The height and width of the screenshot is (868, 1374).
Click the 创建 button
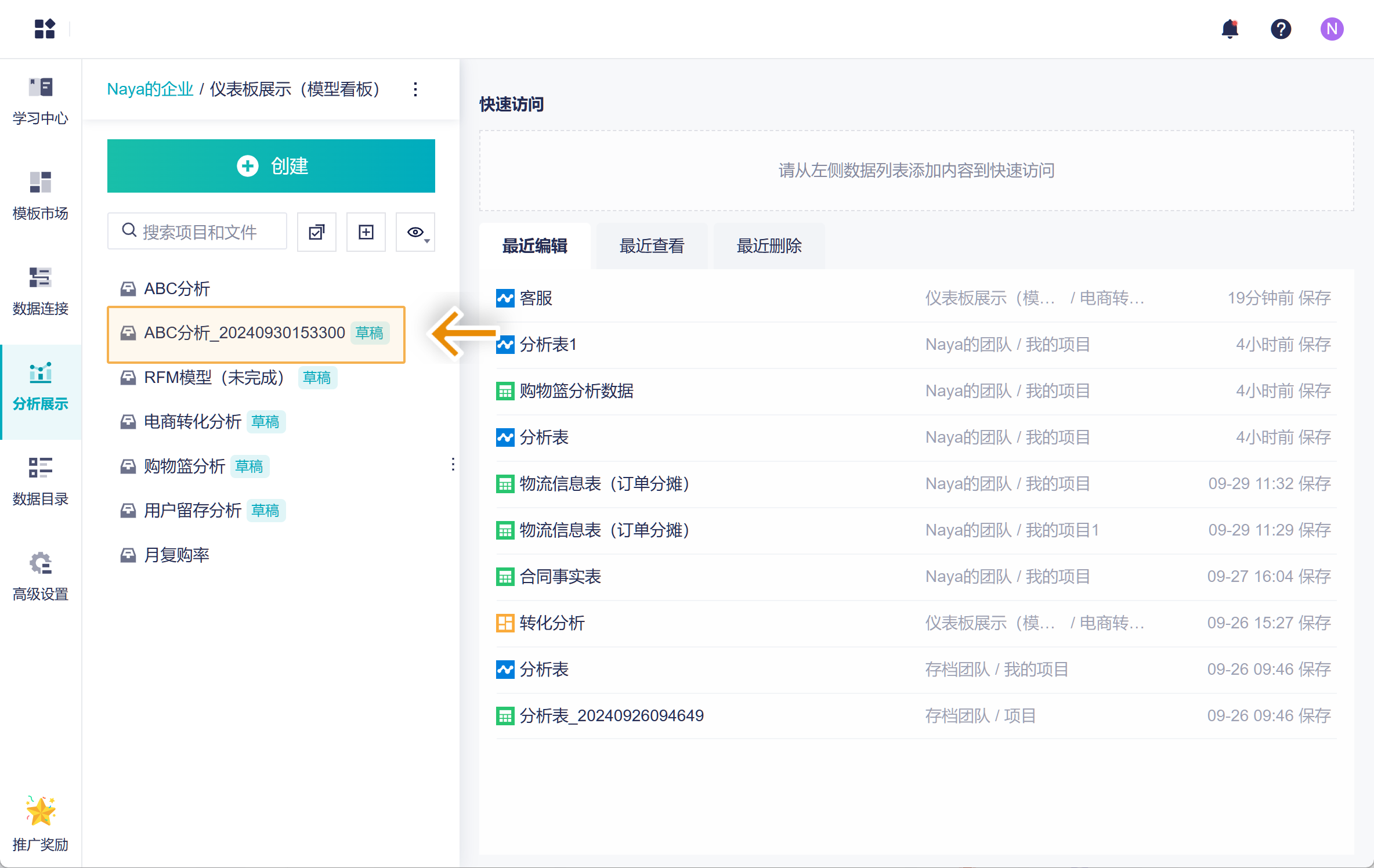click(x=271, y=166)
